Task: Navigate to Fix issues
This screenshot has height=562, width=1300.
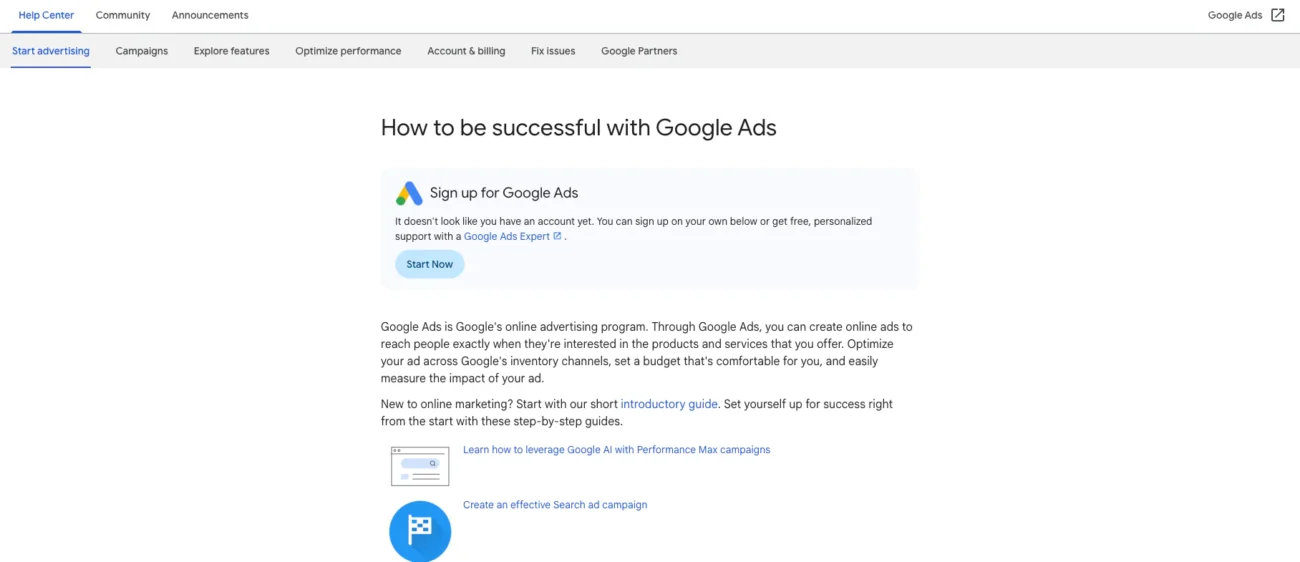Action: click(x=553, y=51)
